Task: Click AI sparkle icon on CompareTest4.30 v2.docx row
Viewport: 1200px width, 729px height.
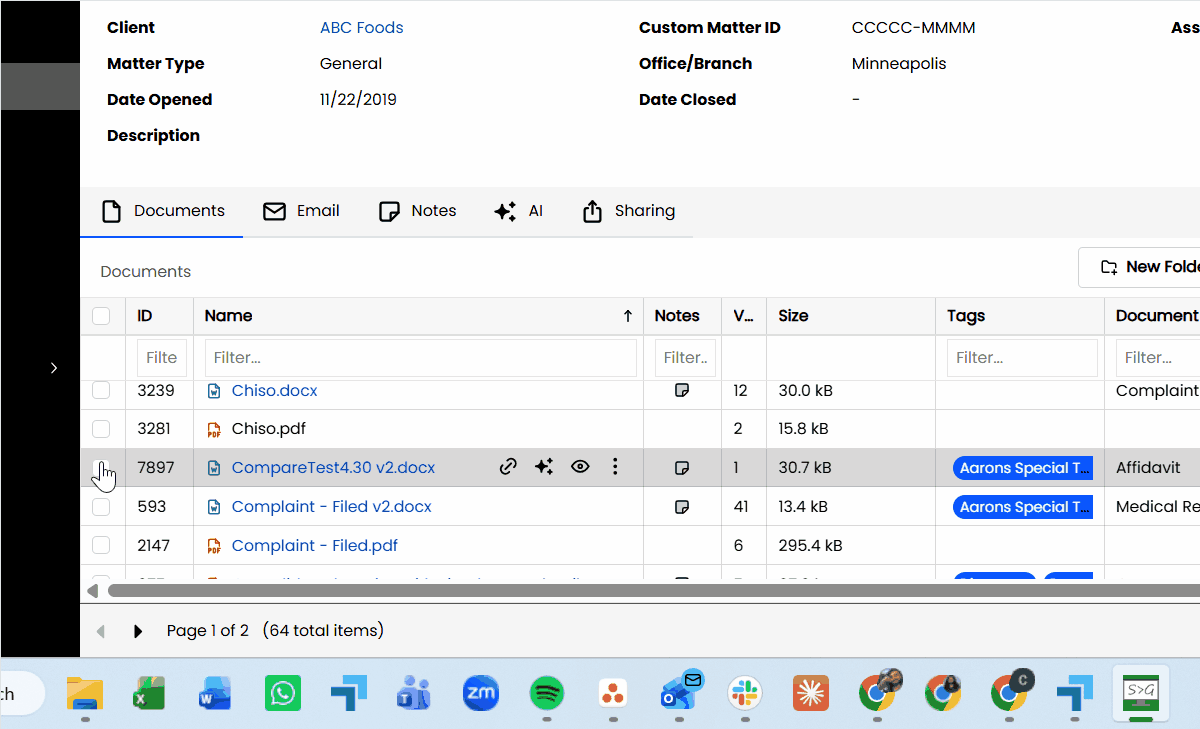Action: 544,467
